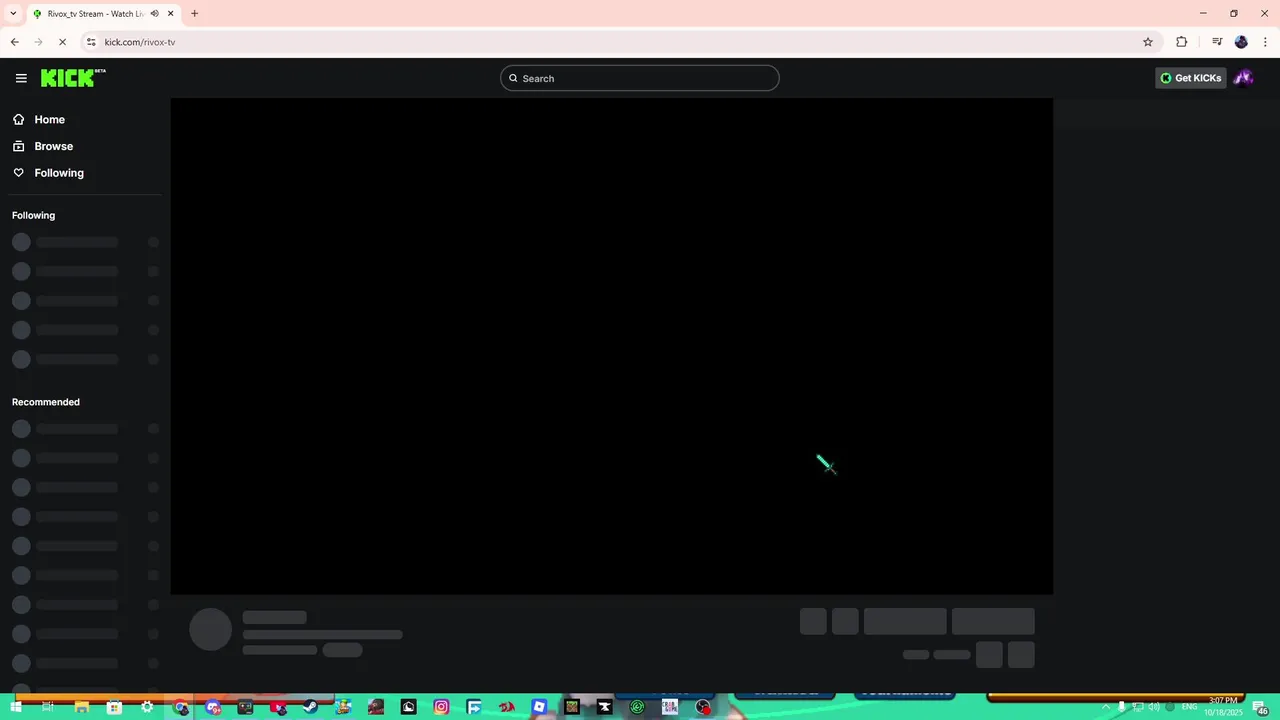The width and height of the screenshot is (1280, 720).
Task: View site information icon in address bar
Action: pos(91,42)
